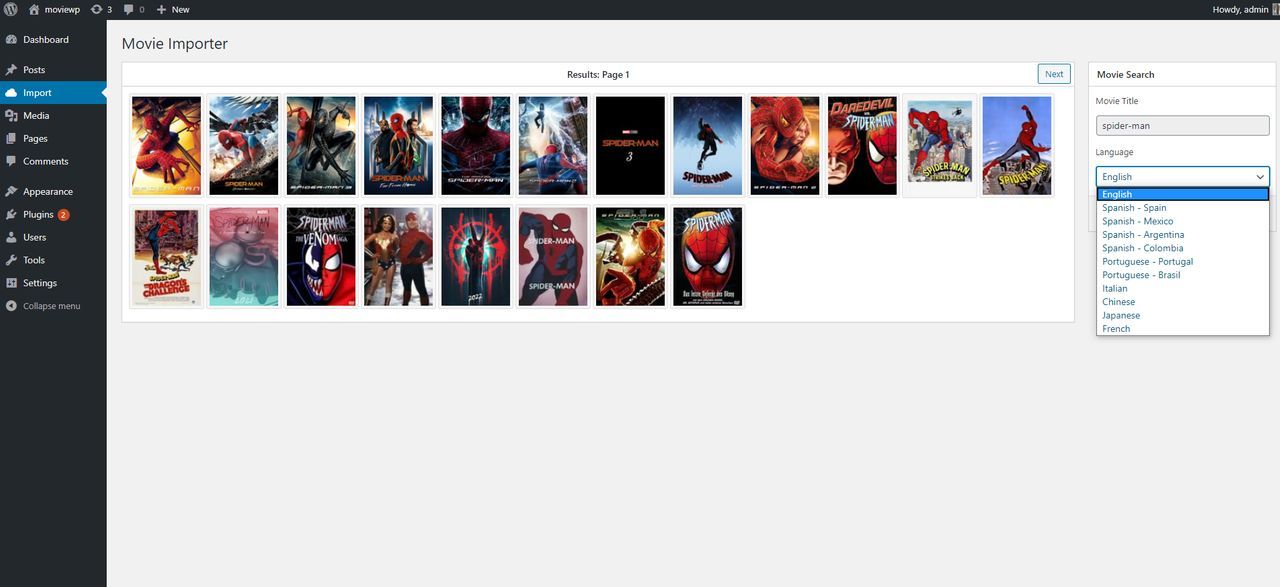Select the red spider 2022 poster
This screenshot has width=1280, height=587.
click(476, 256)
